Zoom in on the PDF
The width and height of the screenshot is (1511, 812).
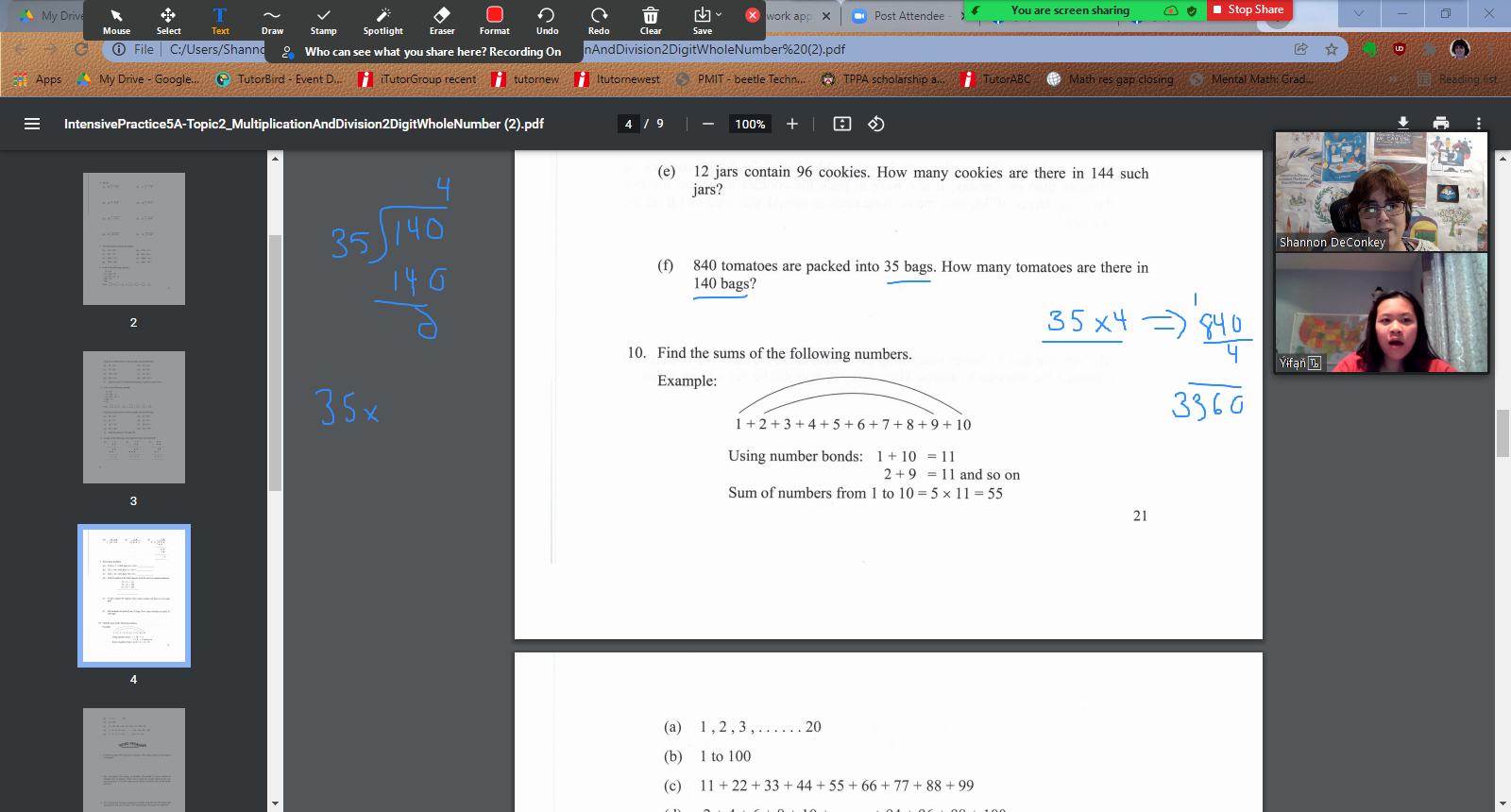(792, 124)
